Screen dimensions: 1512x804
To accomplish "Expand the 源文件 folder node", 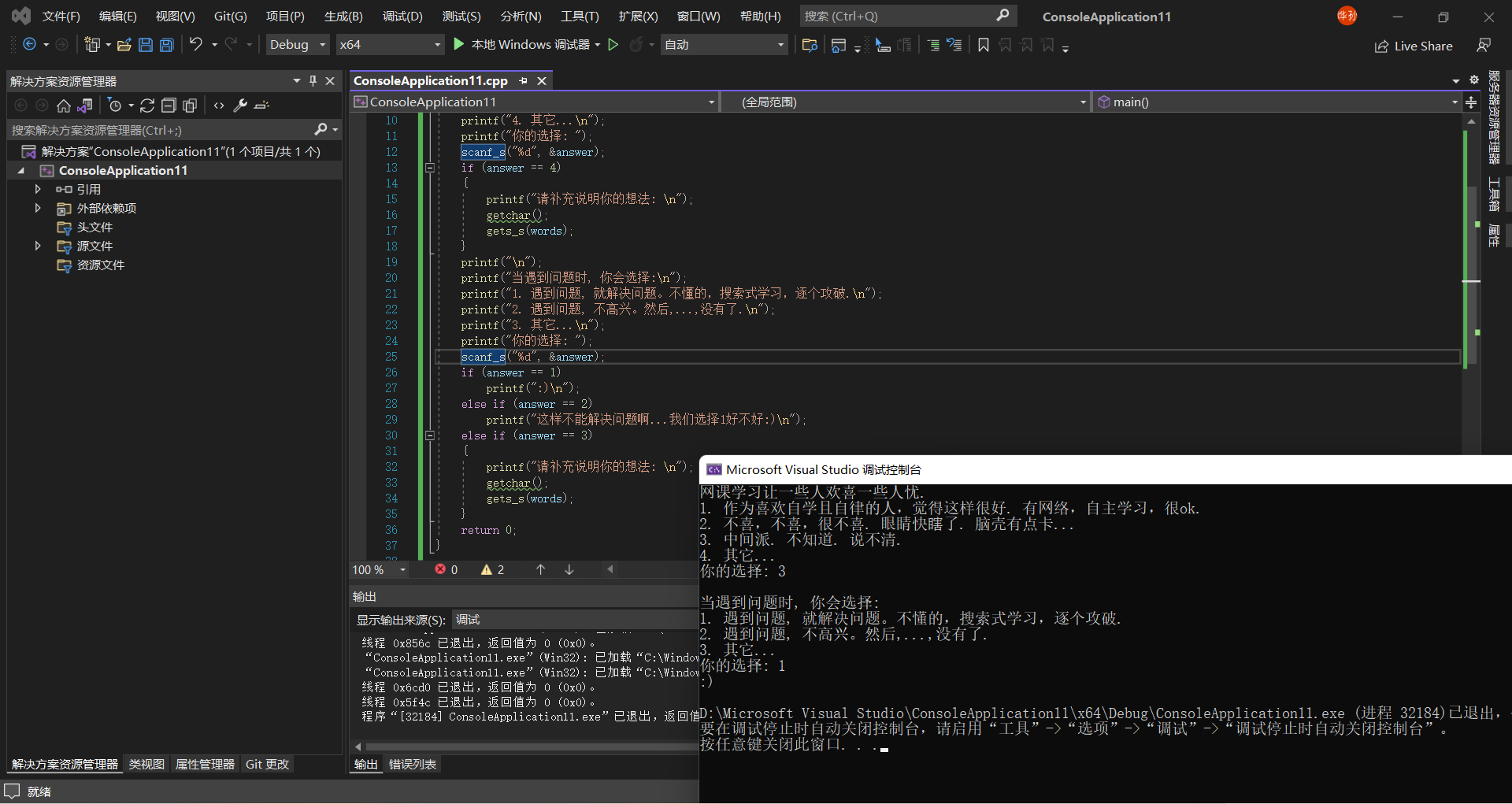I will pyautogui.click(x=37, y=246).
